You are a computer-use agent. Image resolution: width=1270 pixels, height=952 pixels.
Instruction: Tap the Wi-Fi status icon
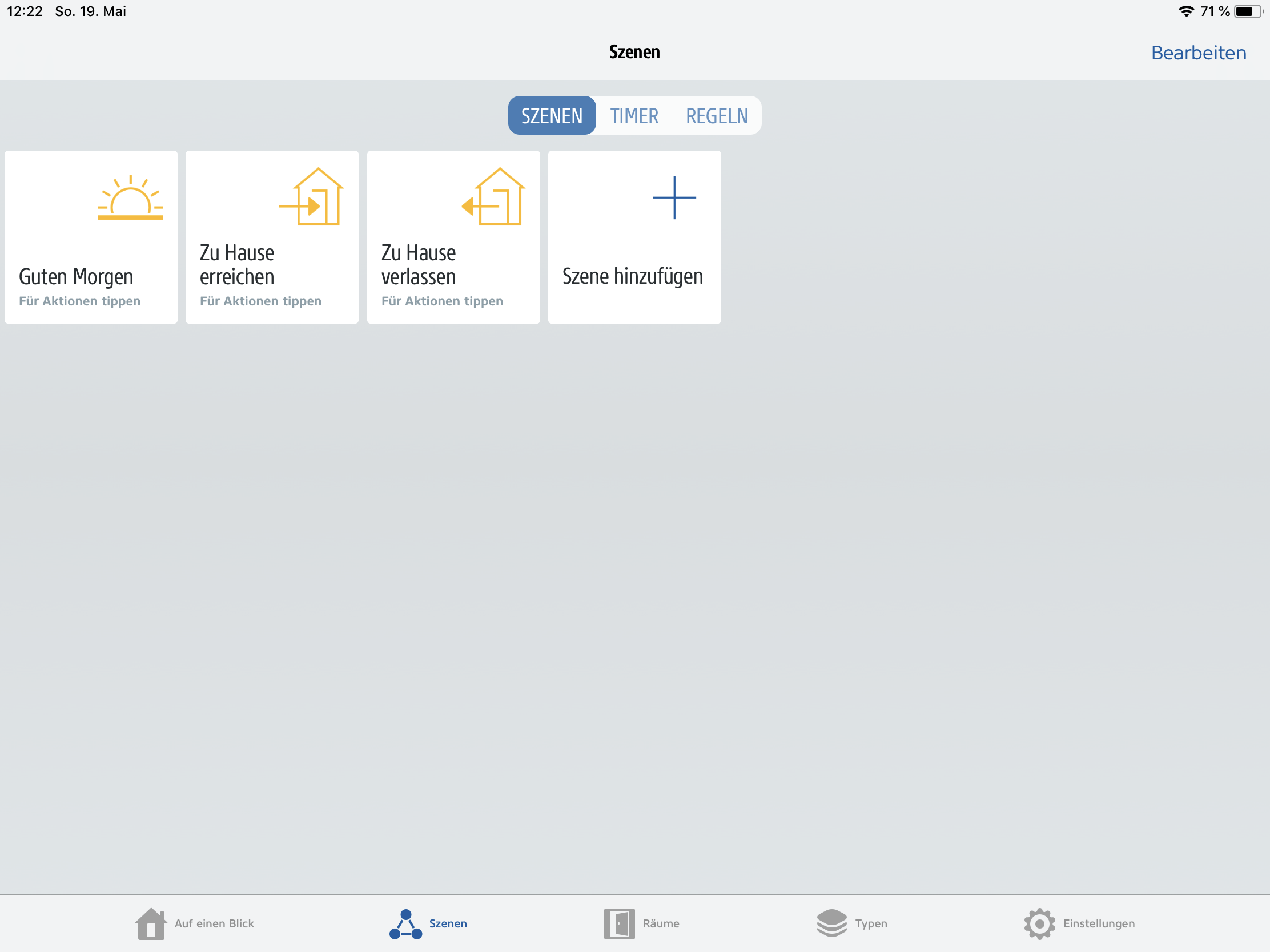(x=1185, y=11)
